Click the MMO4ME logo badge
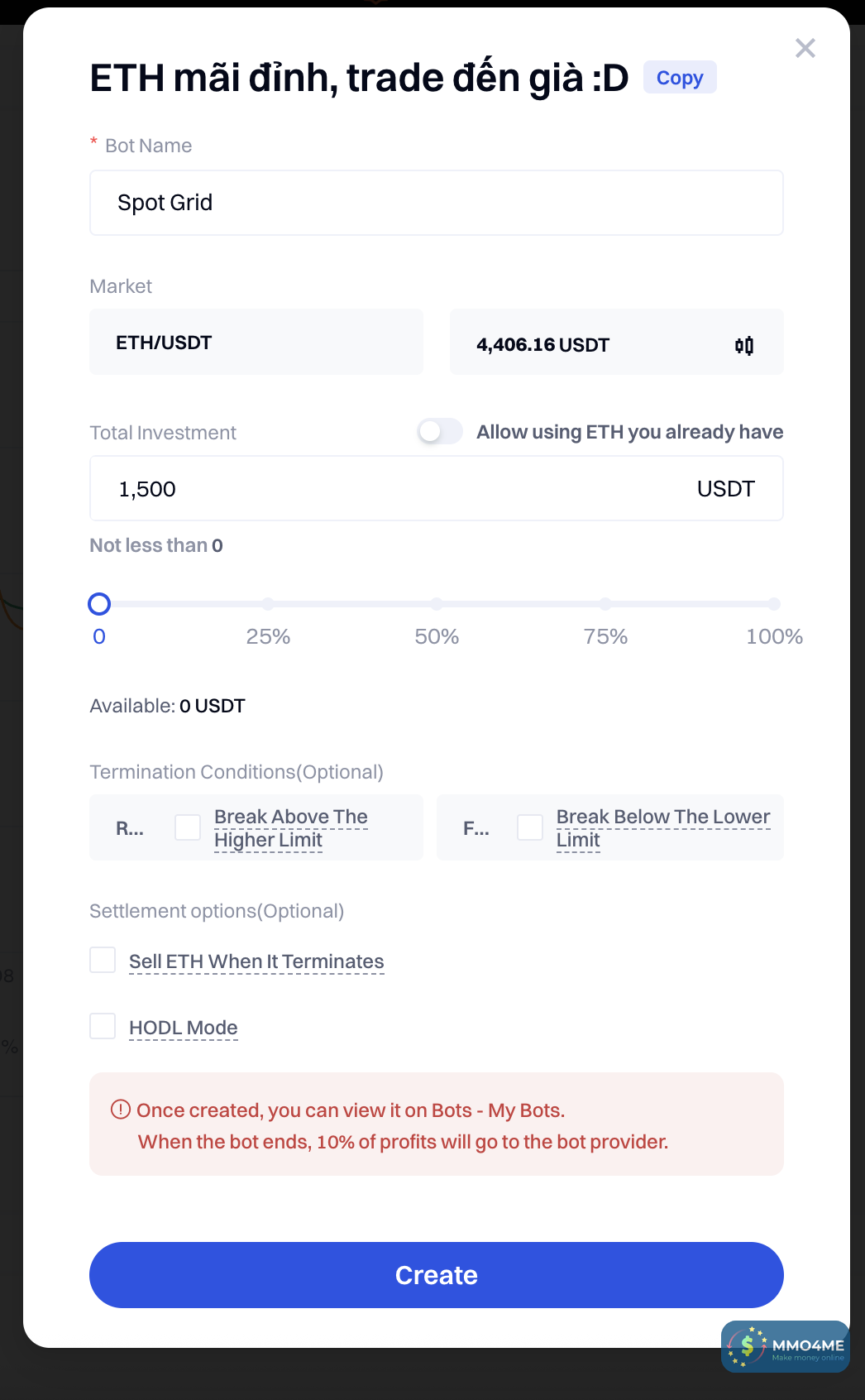Viewport: 865px width, 1400px height. pyautogui.click(x=785, y=1346)
